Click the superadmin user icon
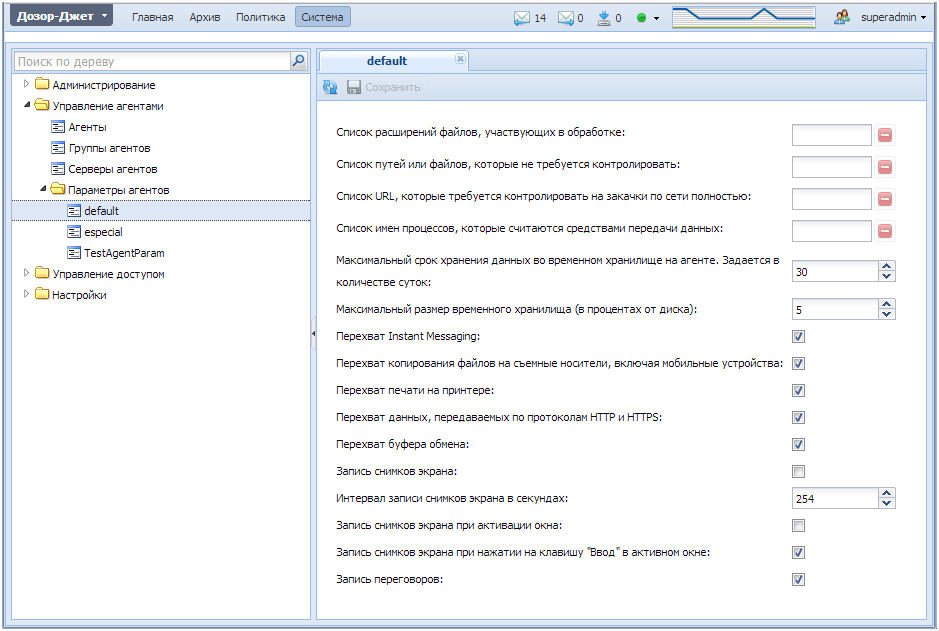939x631 pixels. coord(842,17)
